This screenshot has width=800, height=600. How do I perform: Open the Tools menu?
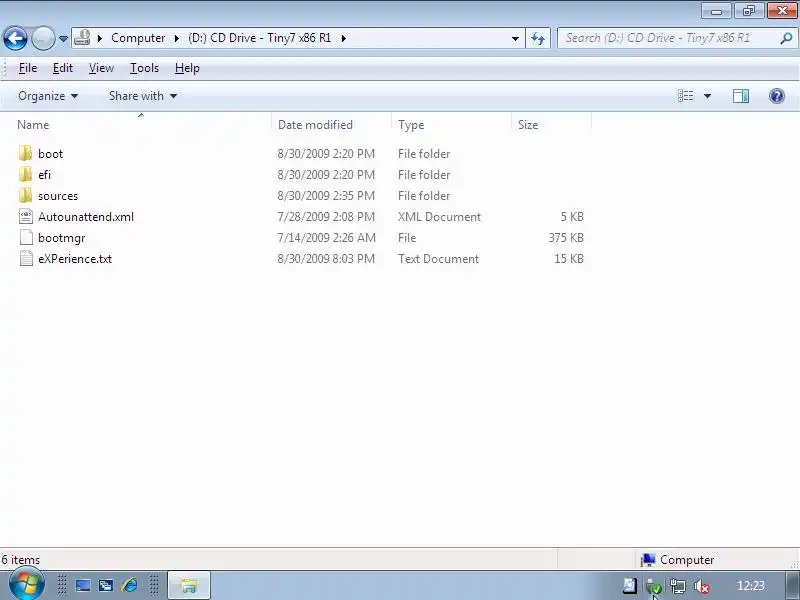tap(144, 68)
